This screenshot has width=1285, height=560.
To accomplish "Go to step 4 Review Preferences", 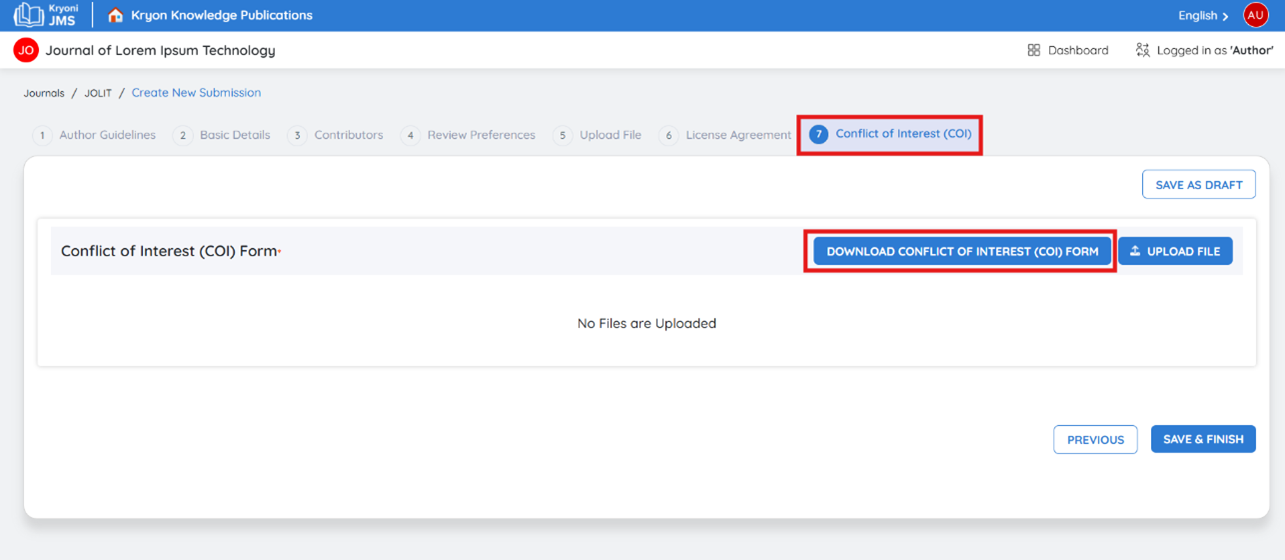I will pos(469,135).
